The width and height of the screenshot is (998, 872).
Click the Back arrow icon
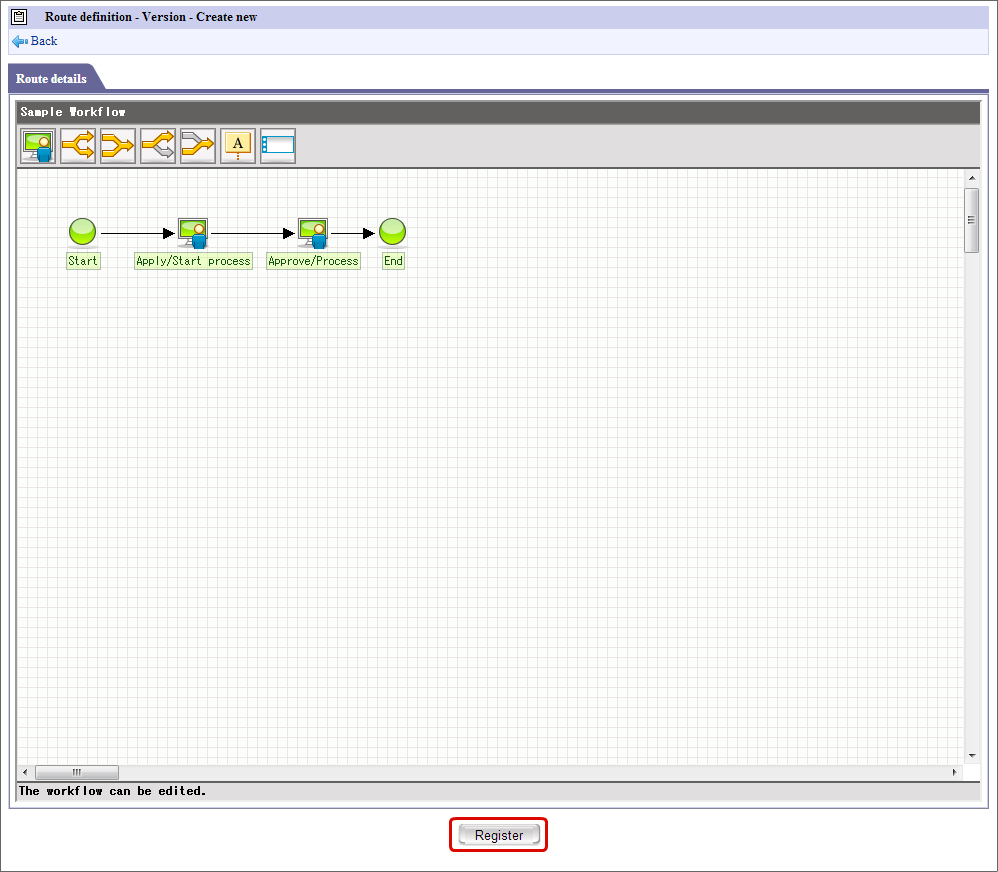pyautogui.click(x=20, y=41)
